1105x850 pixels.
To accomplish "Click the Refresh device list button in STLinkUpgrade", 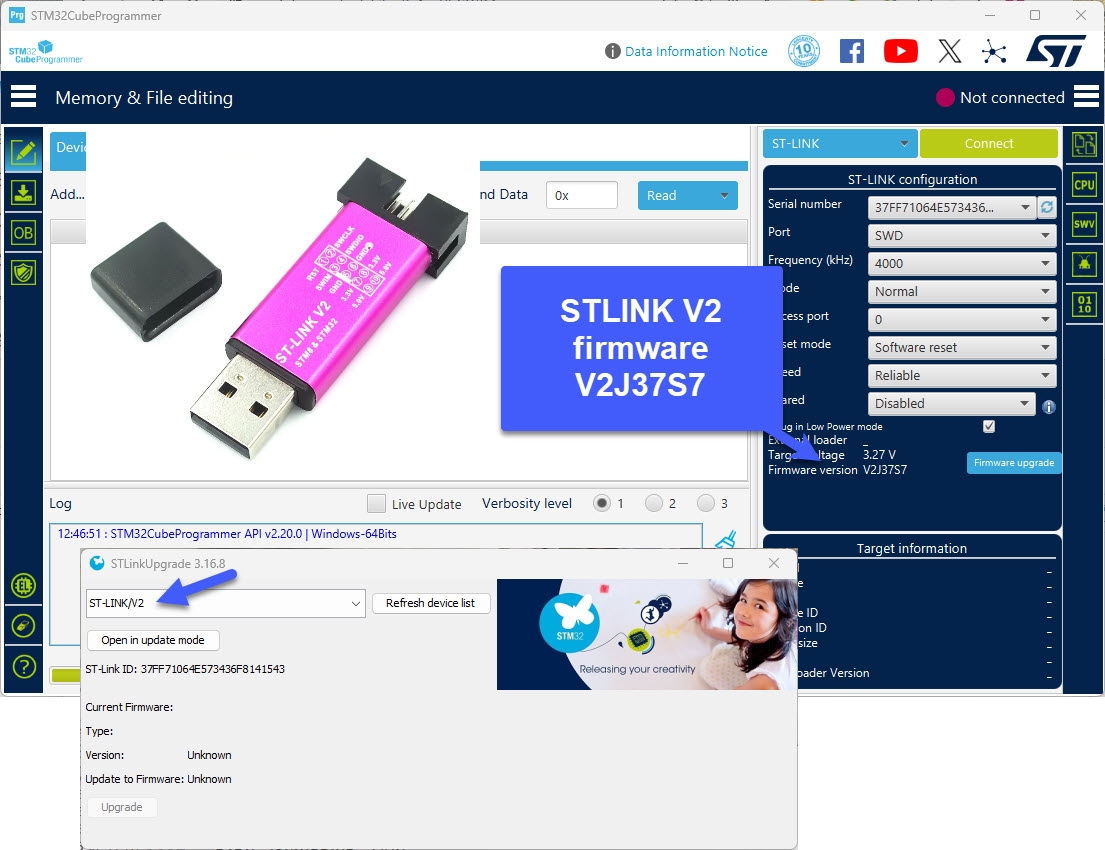I will pyautogui.click(x=431, y=603).
